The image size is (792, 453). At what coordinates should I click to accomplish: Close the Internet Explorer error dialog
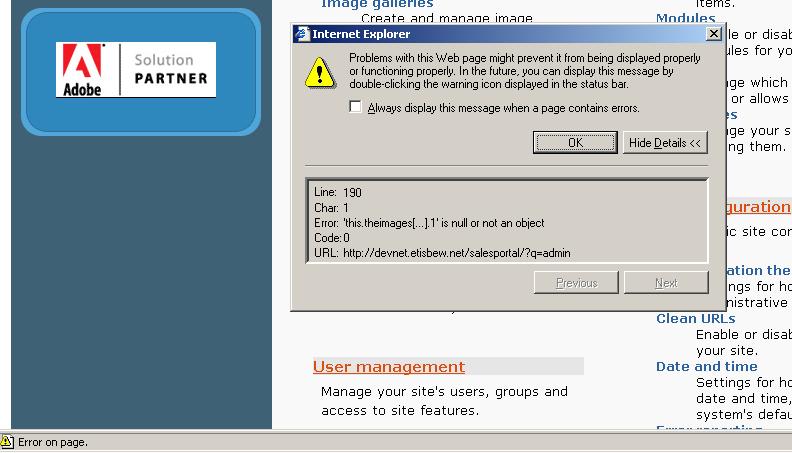click(713, 34)
